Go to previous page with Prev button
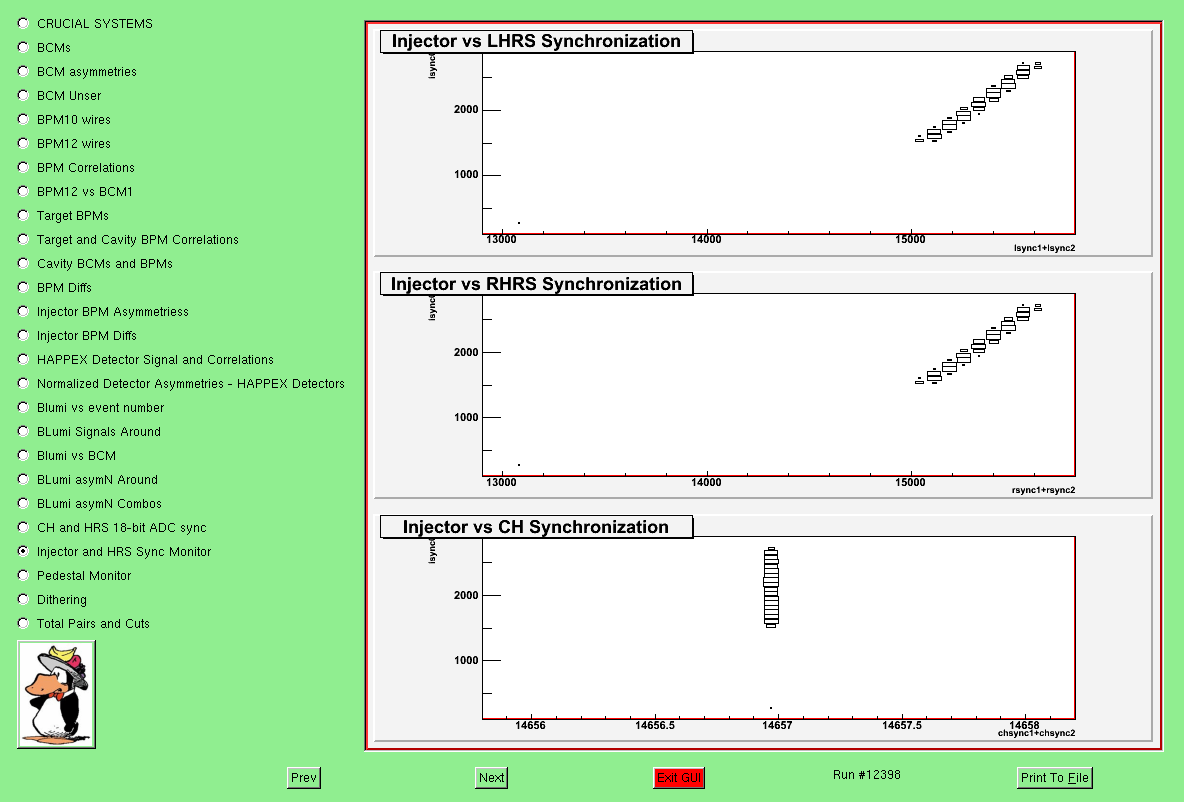 click(304, 778)
